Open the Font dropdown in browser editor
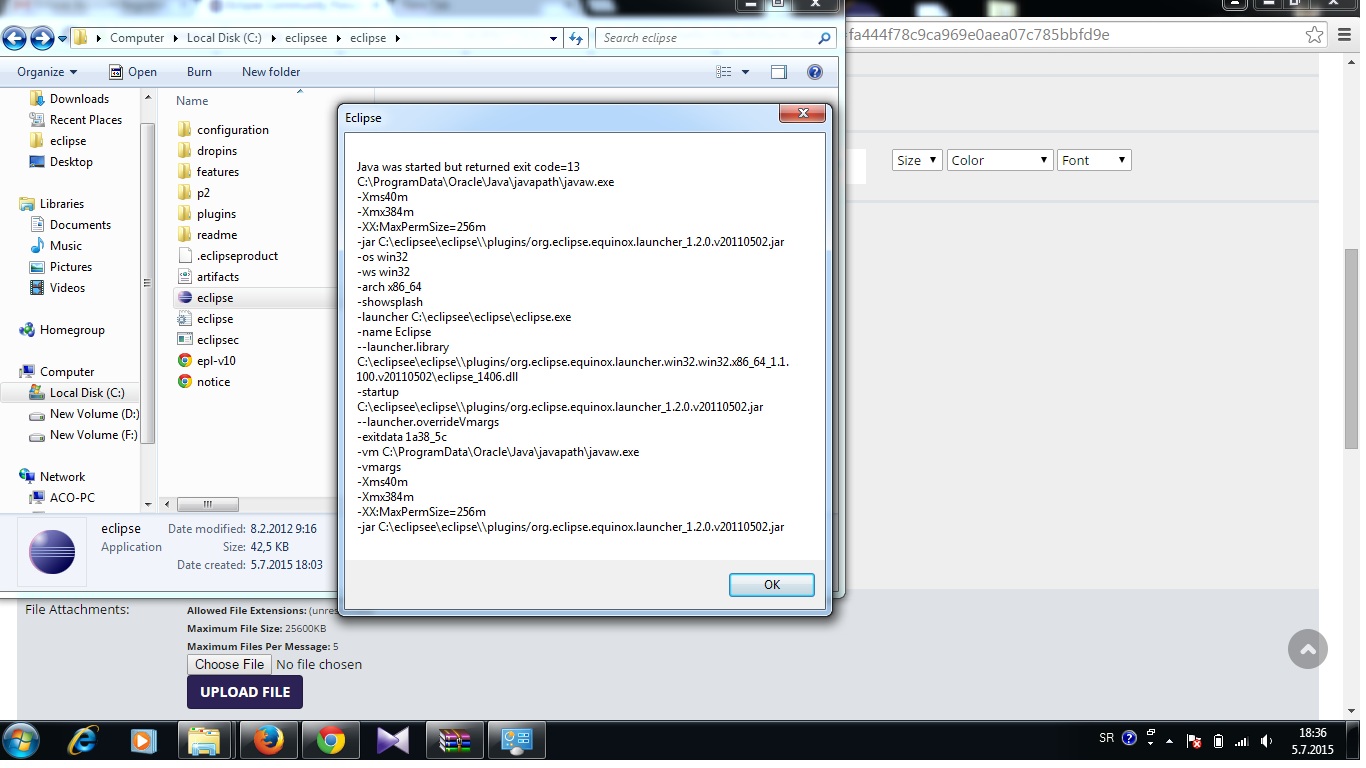 click(x=1094, y=160)
